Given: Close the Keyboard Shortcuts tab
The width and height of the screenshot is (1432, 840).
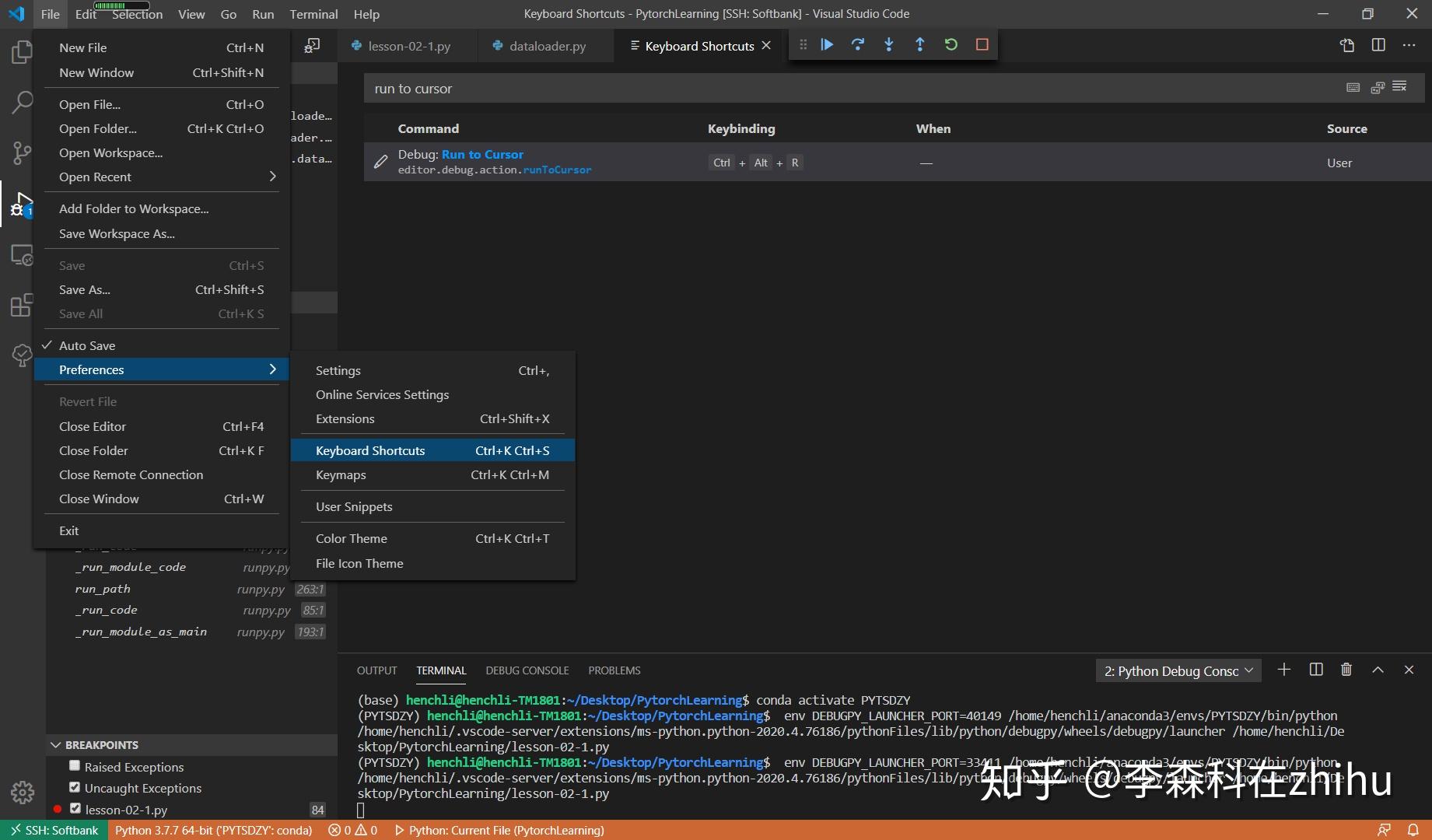Looking at the screenshot, I should [767, 46].
